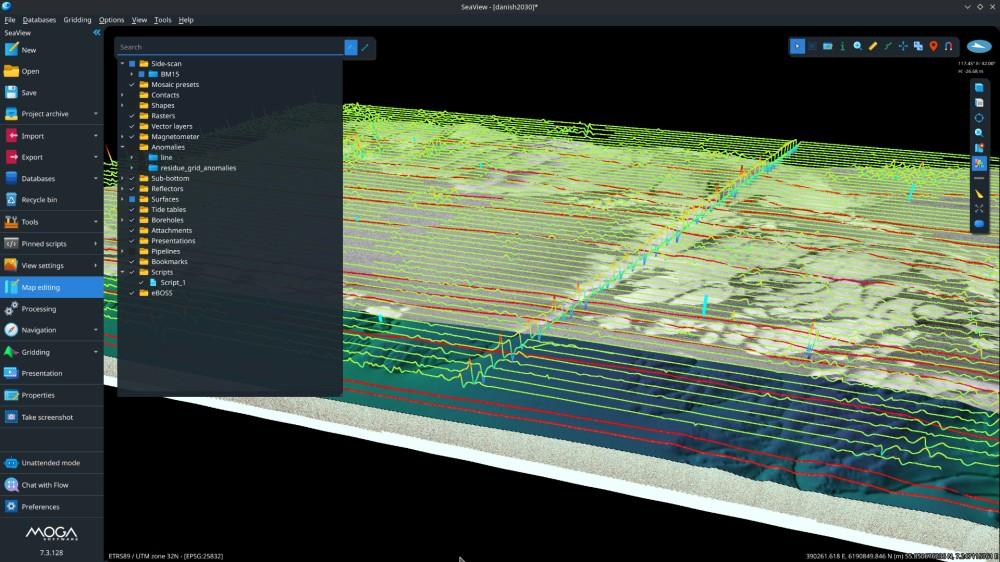
Task: Collapse the Side-scan tree node
Action: pyautogui.click(x=122, y=64)
